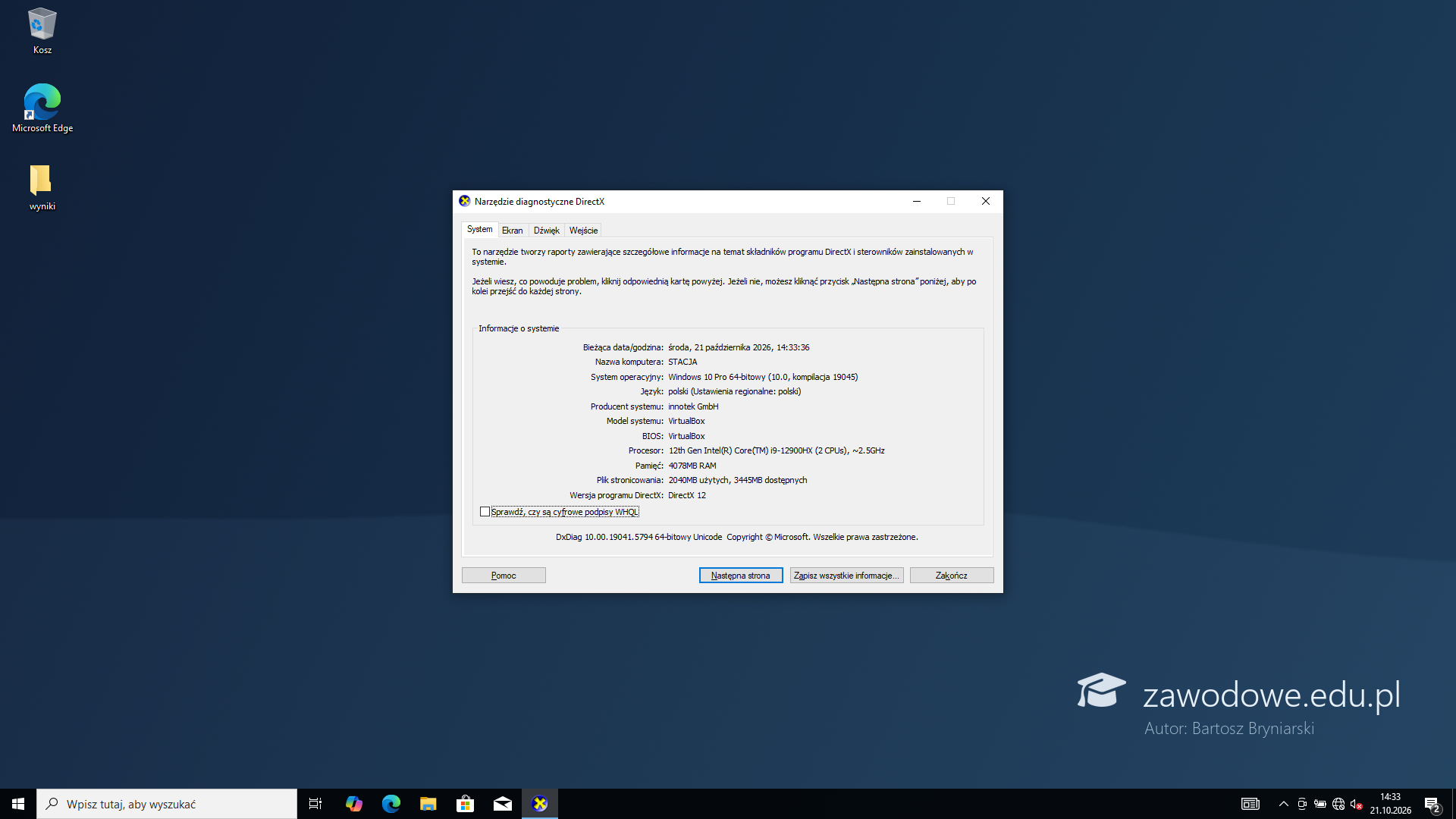The width and height of the screenshot is (1456, 819).
Task: Click the Pomoc button
Action: coord(504,576)
